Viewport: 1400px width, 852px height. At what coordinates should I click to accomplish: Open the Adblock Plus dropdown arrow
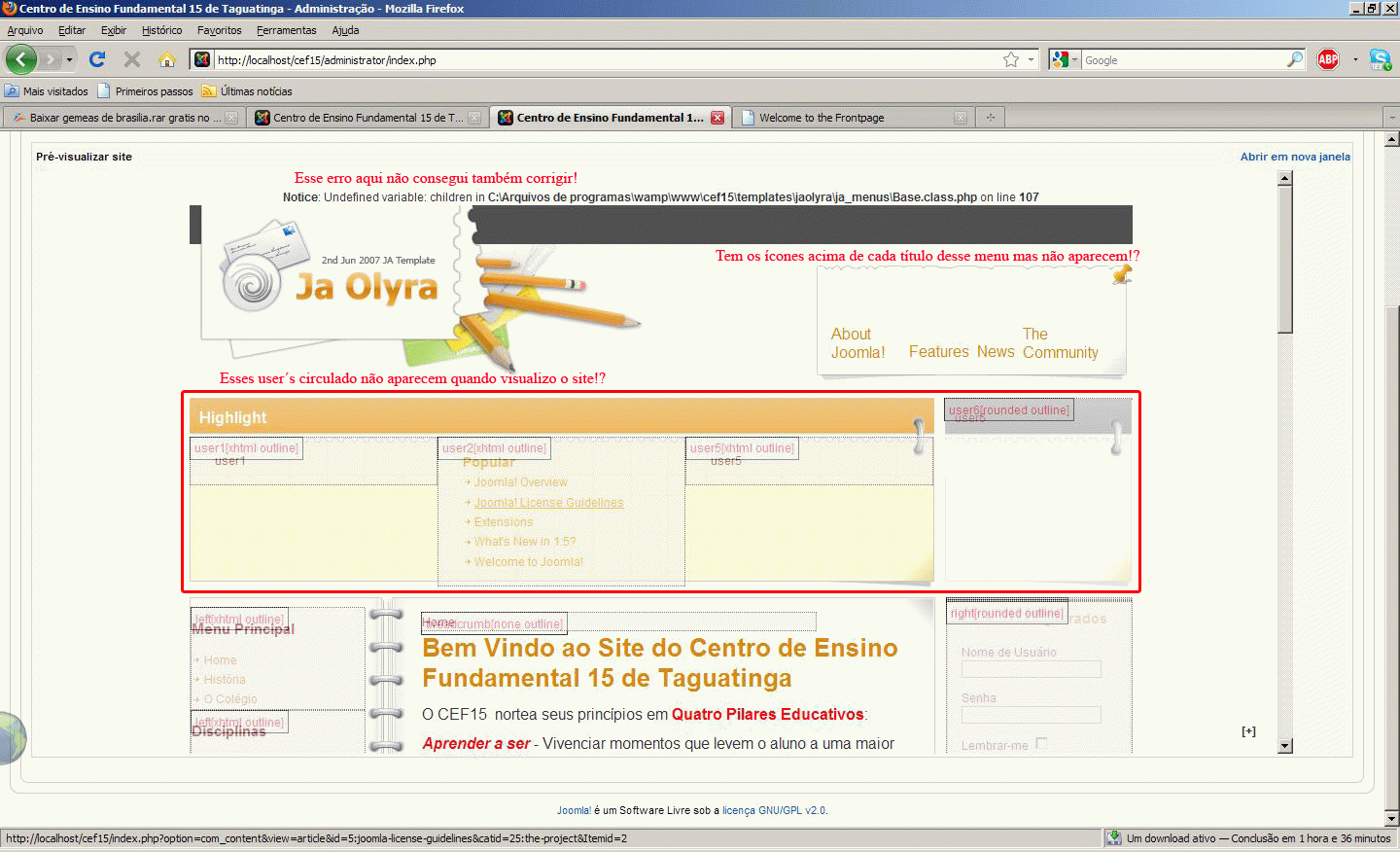pyautogui.click(x=1355, y=59)
